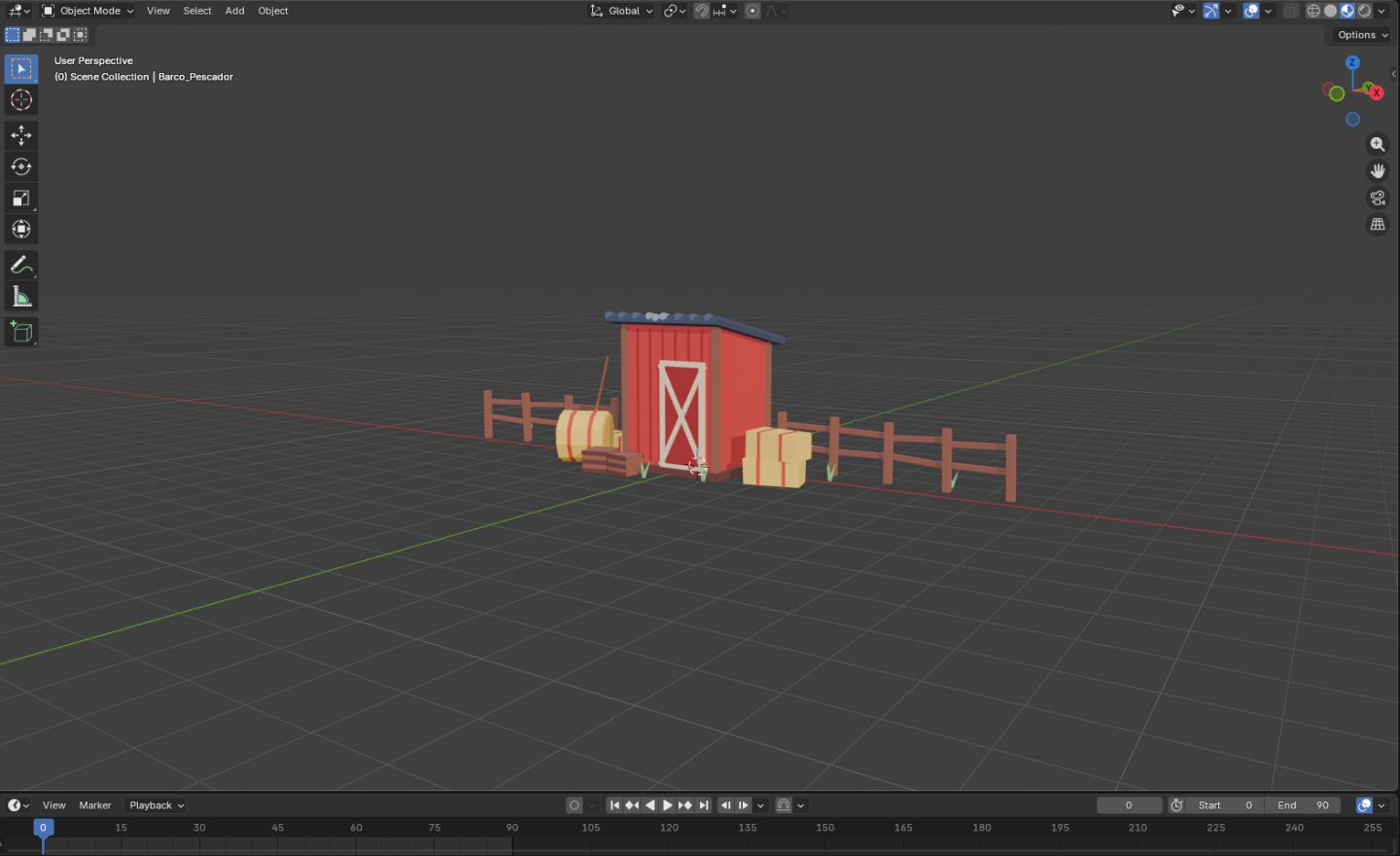Switch to camera view icon
The width and height of the screenshot is (1400, 856).
tap(1378, 197)
